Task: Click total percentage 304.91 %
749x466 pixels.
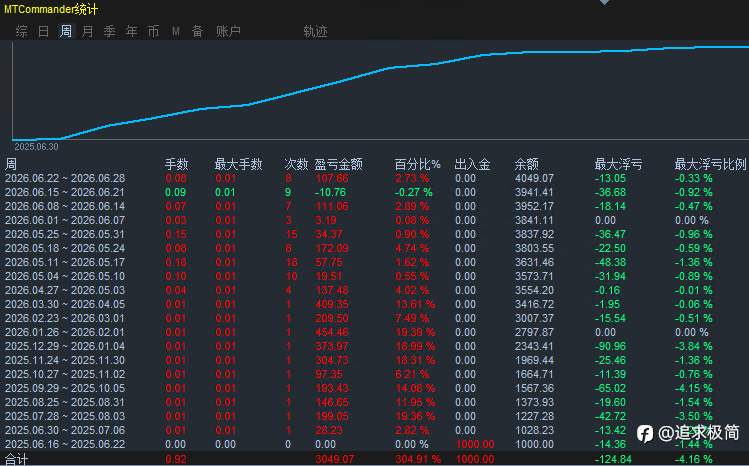Action: 418,459
